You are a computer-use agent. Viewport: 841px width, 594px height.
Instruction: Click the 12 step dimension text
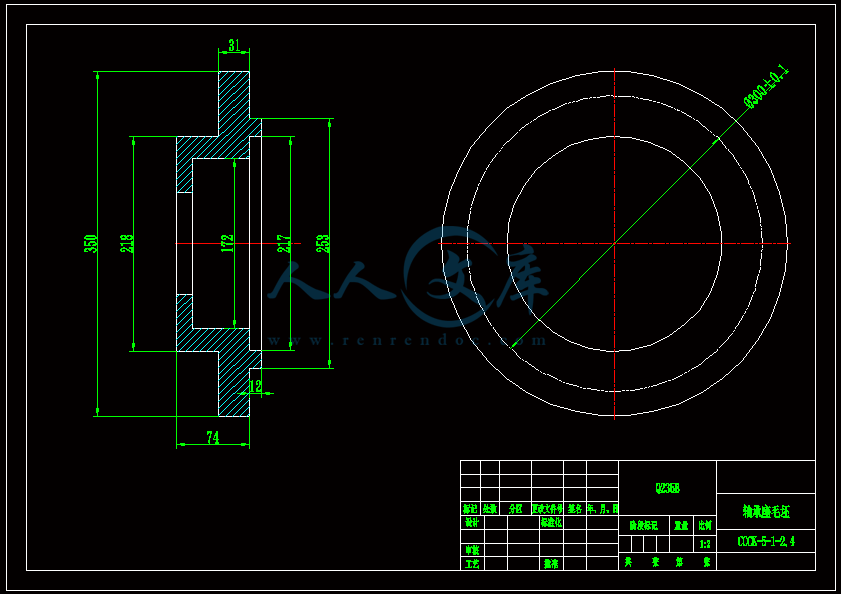click(x=256, y=386)
